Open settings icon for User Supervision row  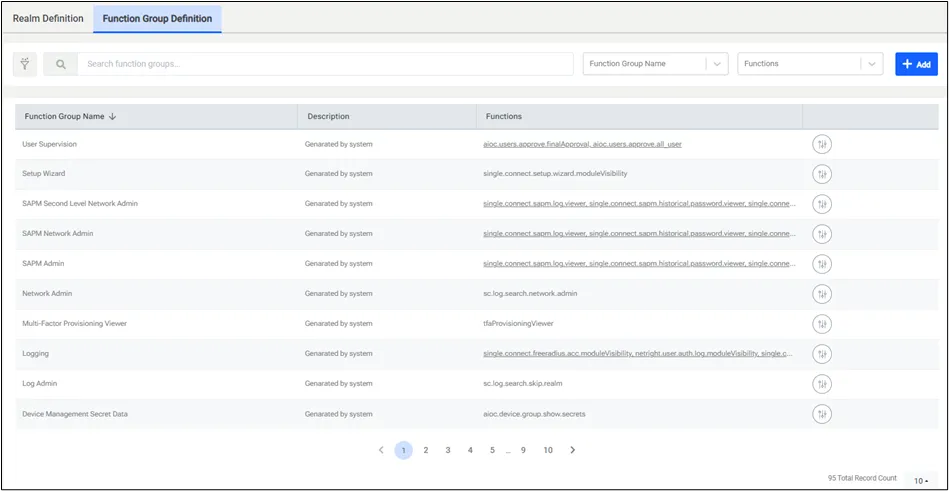(x=821, y=144)
